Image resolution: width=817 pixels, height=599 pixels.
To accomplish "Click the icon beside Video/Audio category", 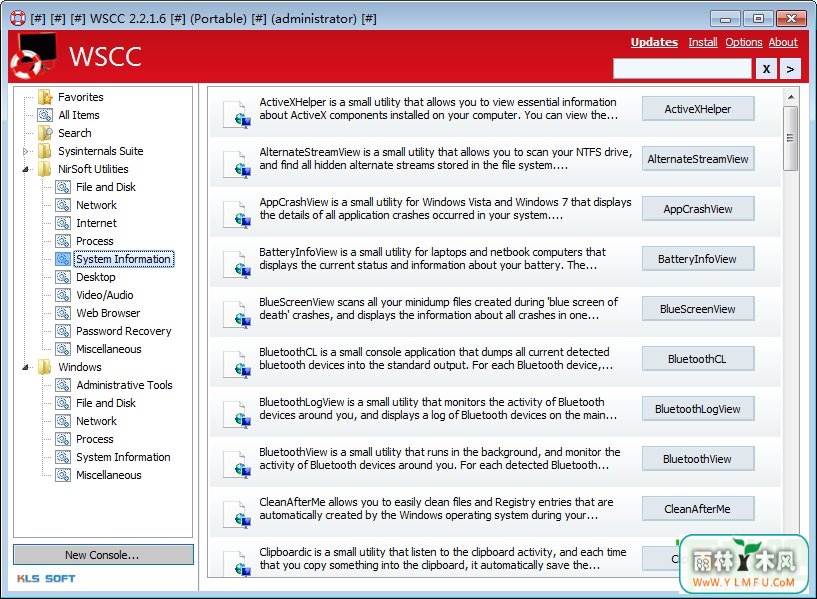I will 63,295.
